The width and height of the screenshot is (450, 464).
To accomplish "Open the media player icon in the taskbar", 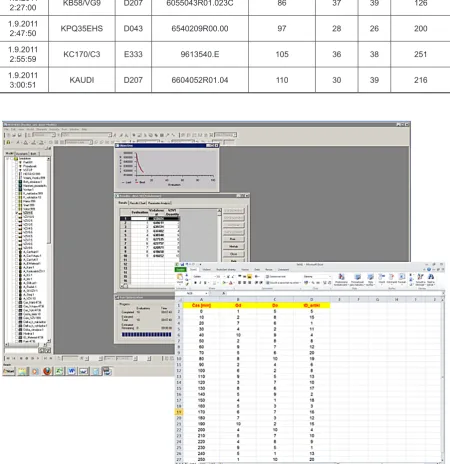I will [35, 371].
